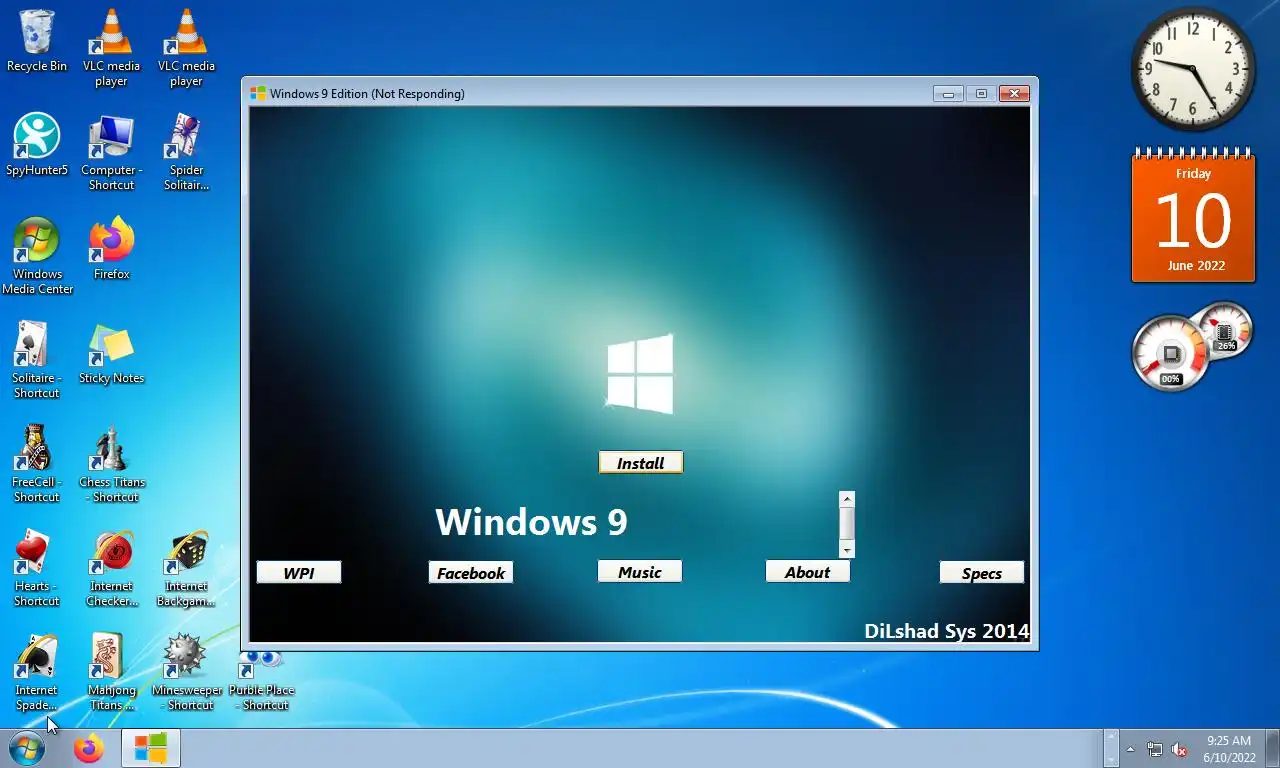The width and height of the screenshot is (1280, 768).
Task: Click the Windows 9 Edition taskbar button
Action: pyautogui.click(x=151, y=748)
